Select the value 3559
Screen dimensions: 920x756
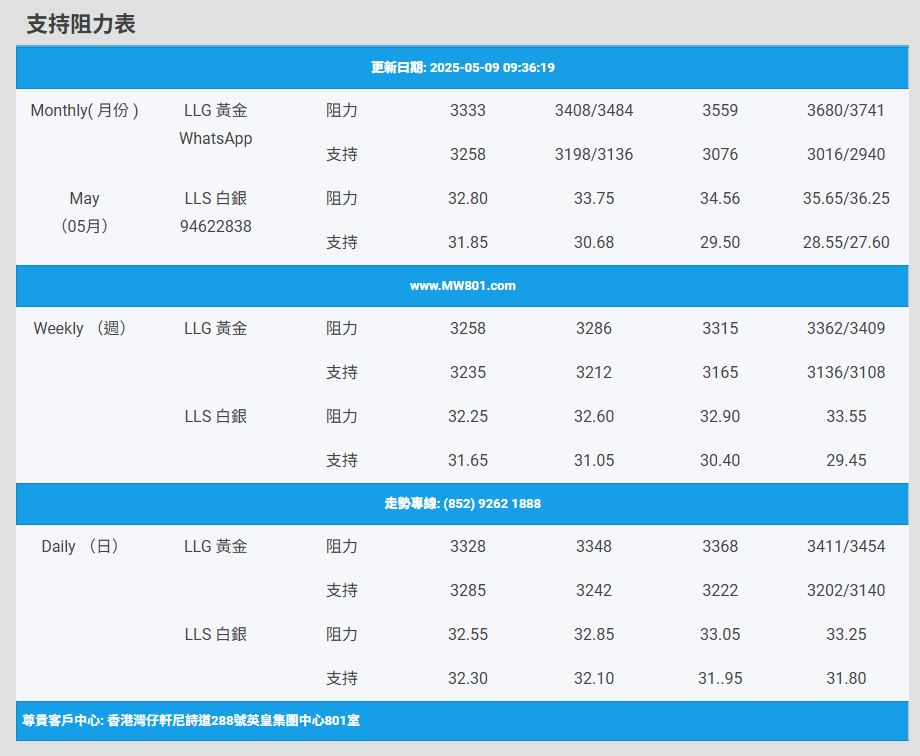click(x=720, y=110)
